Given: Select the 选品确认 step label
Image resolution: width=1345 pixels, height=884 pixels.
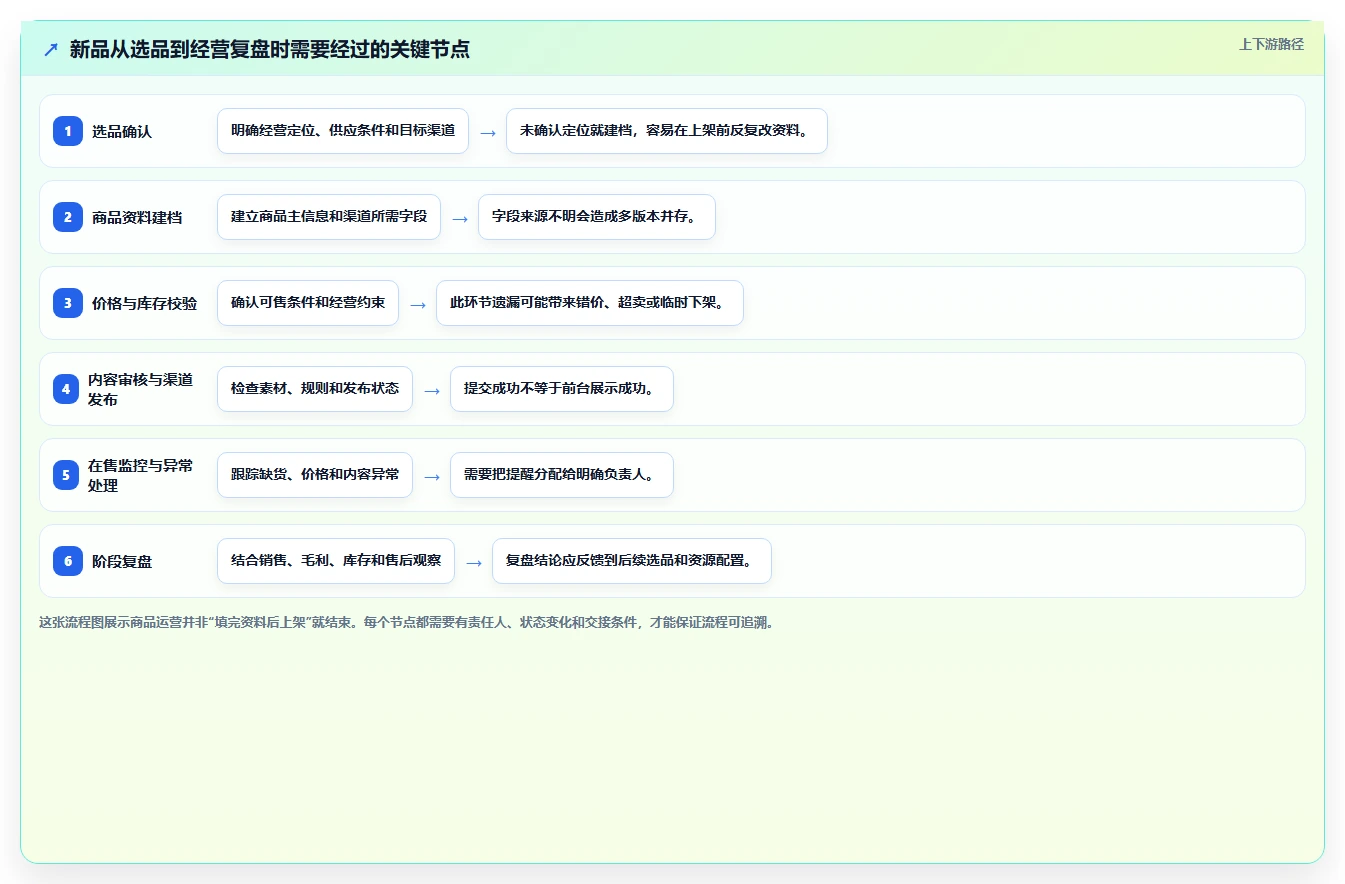Looking at the screenshot, I should [122, 131].
